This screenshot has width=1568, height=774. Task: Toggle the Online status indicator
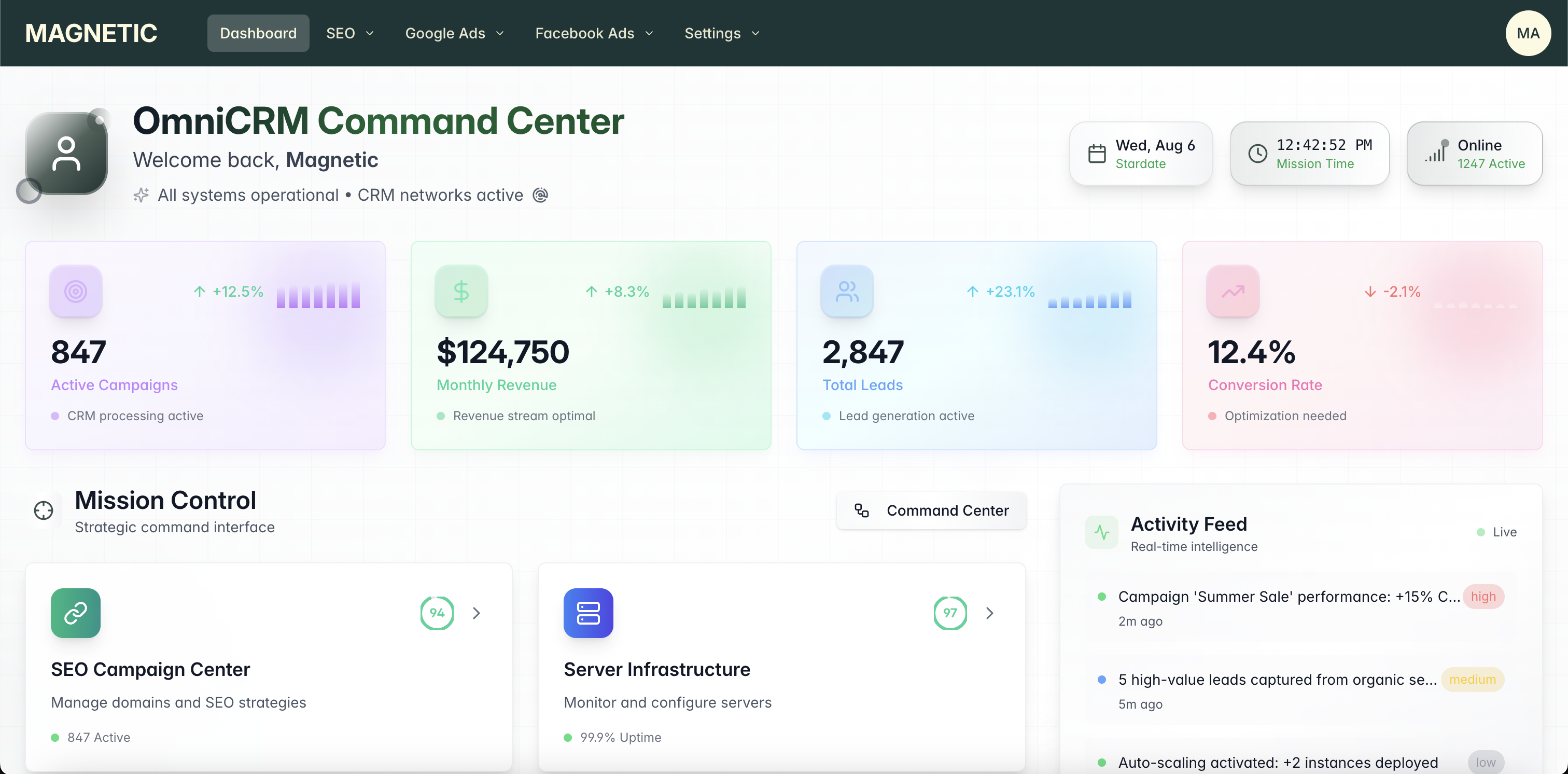coord(1474,153)
